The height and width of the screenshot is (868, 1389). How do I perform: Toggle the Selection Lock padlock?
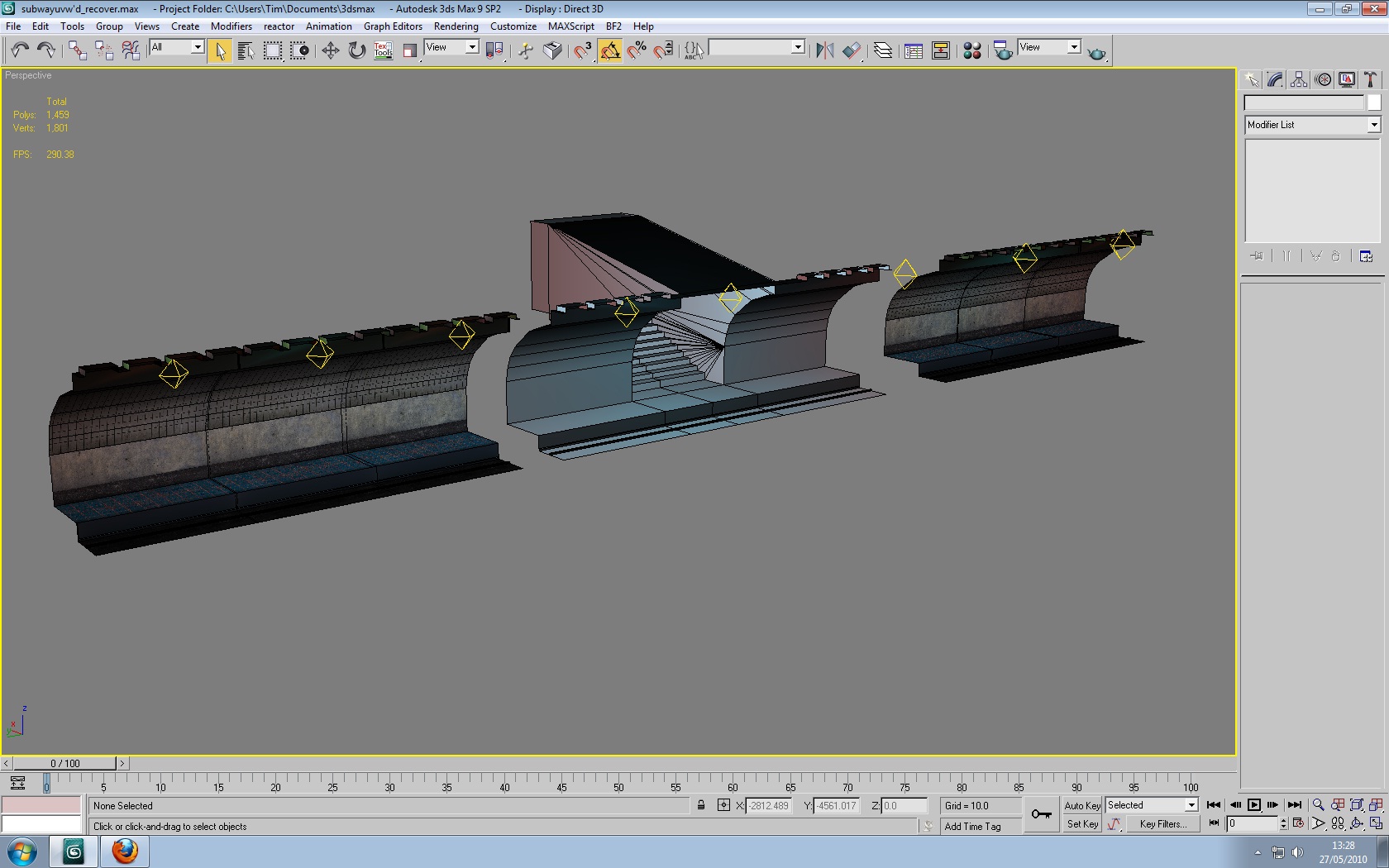click(x=701, y=805)
